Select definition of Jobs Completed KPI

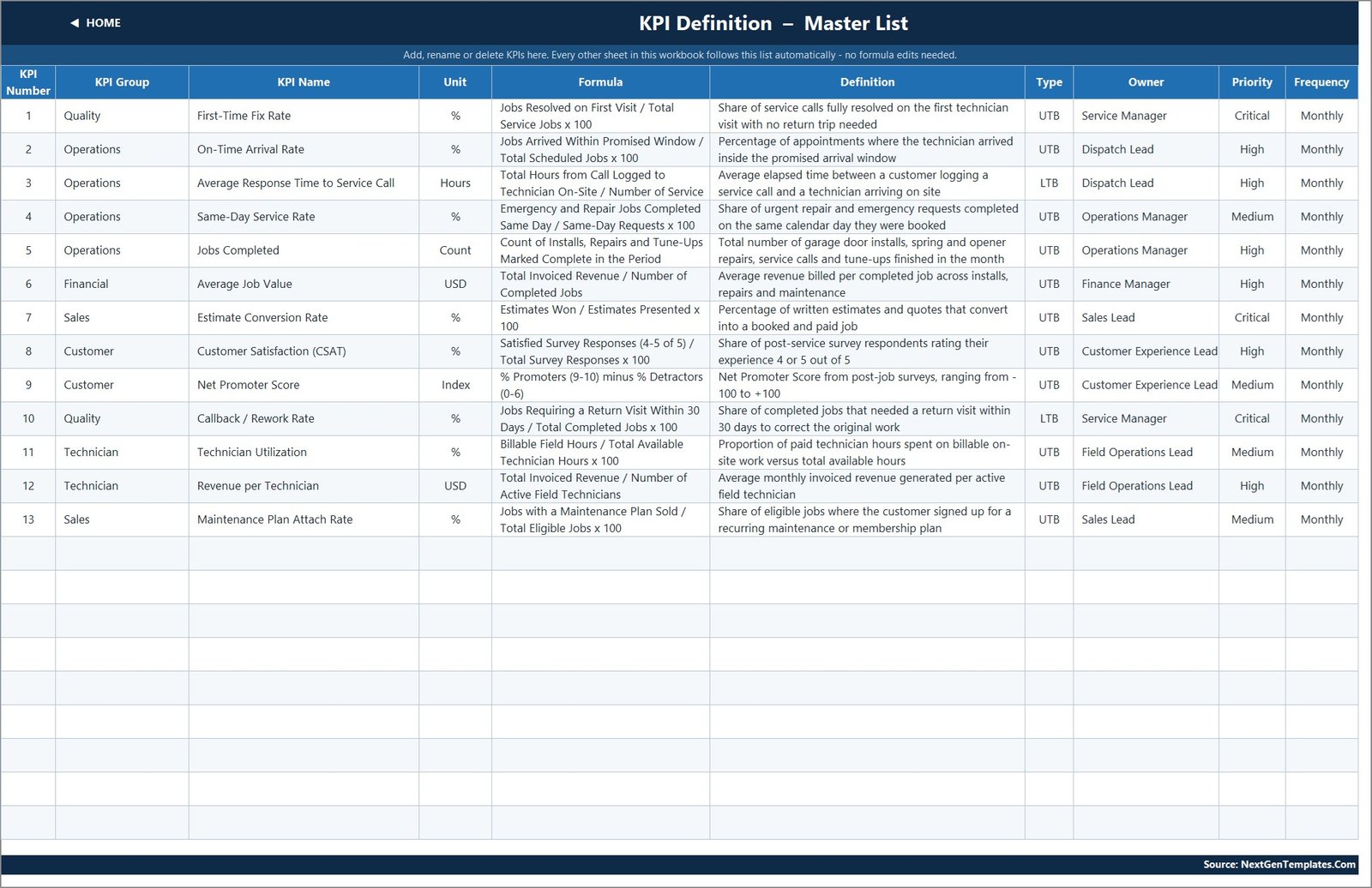click(867, 250)
